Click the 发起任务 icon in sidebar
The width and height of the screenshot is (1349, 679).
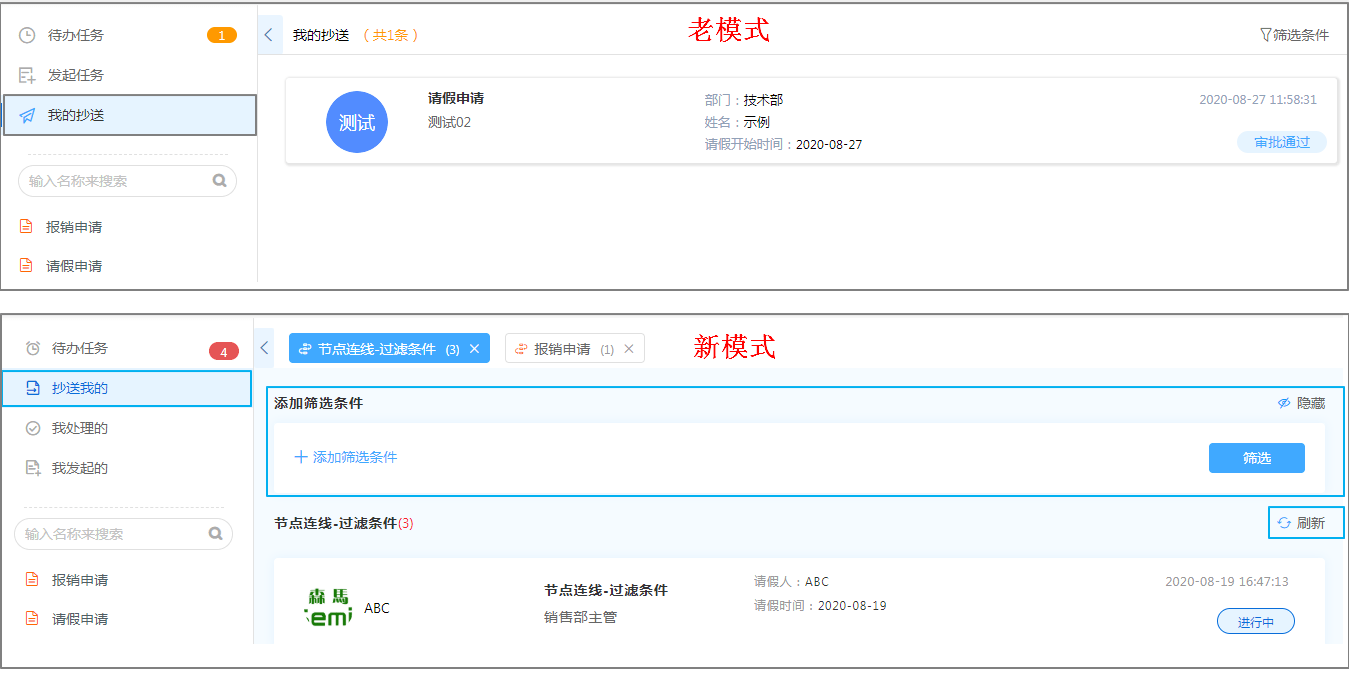[x=28, y=75]
